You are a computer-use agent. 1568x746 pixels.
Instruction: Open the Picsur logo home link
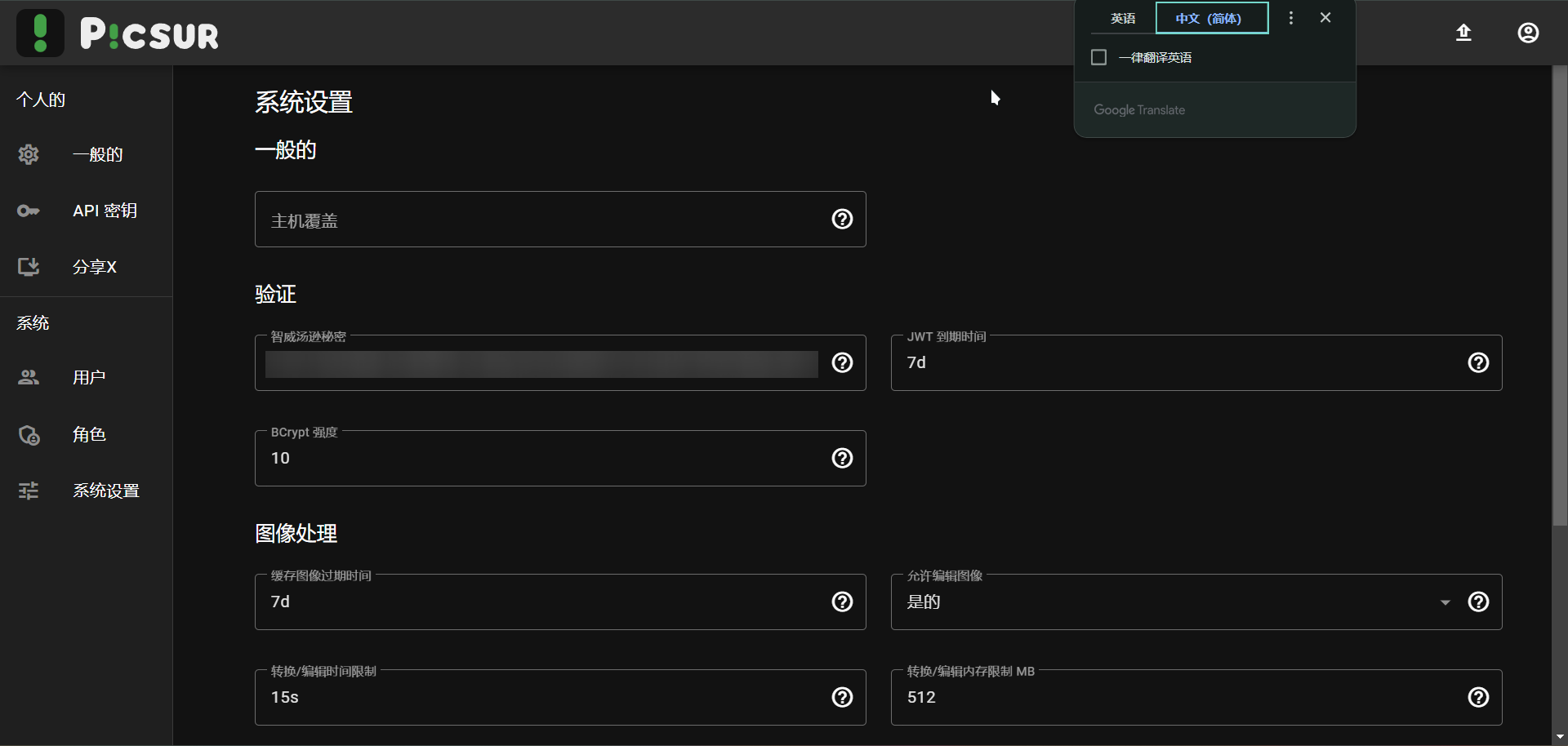pyautogui.click(x=118, y=33)
